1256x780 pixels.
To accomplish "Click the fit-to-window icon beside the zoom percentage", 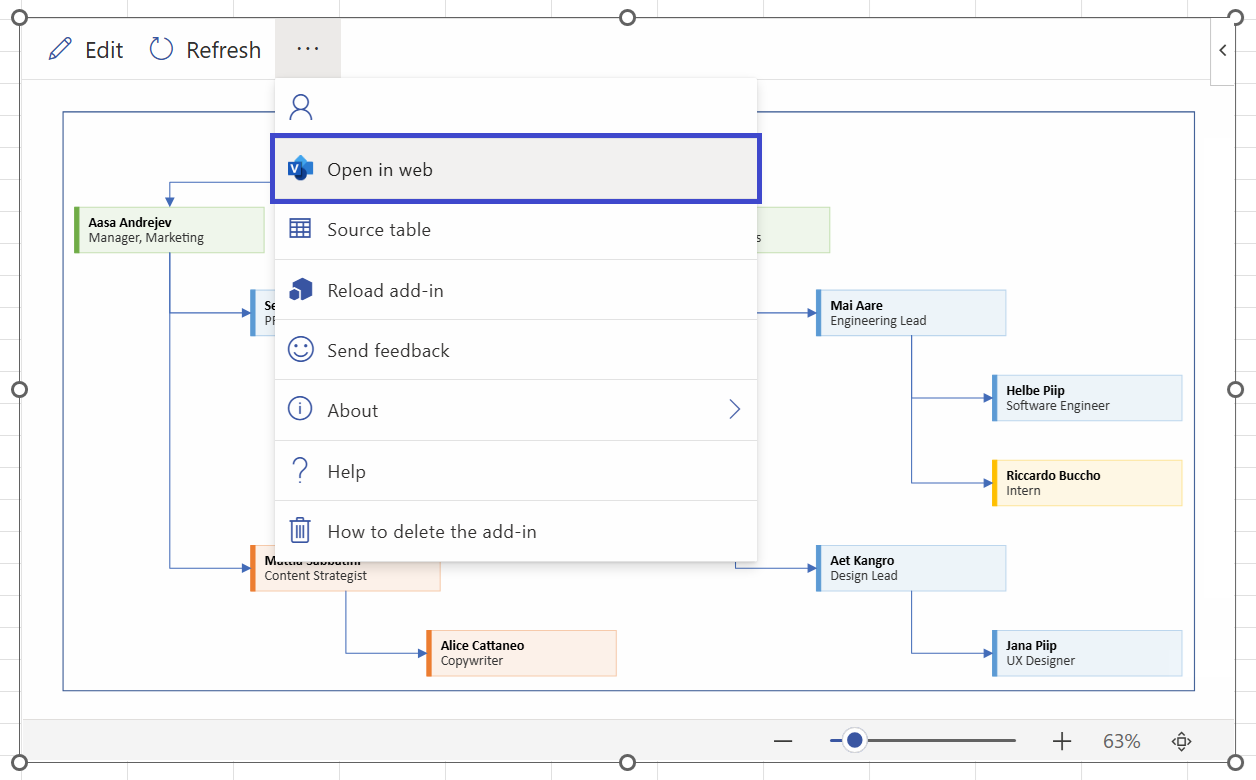I will 1181,740.
